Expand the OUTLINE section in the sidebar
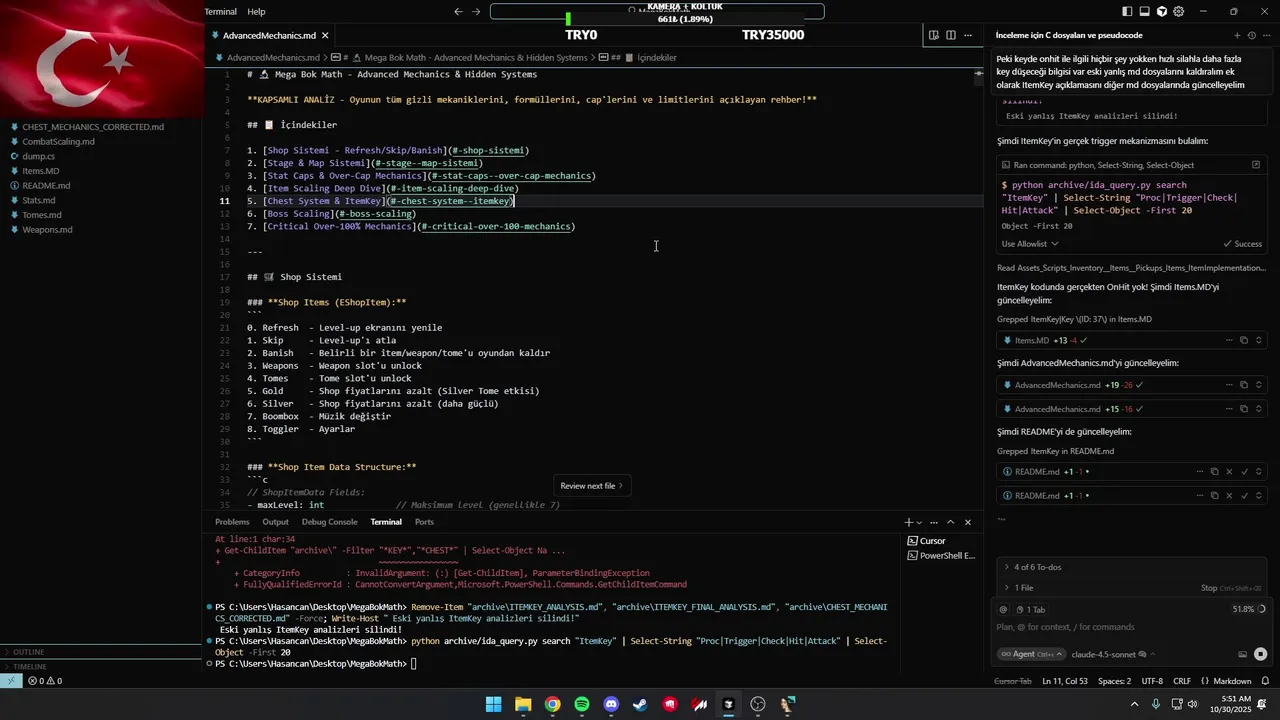Screen dimensions: 1280x720 [x=100, y=652]
